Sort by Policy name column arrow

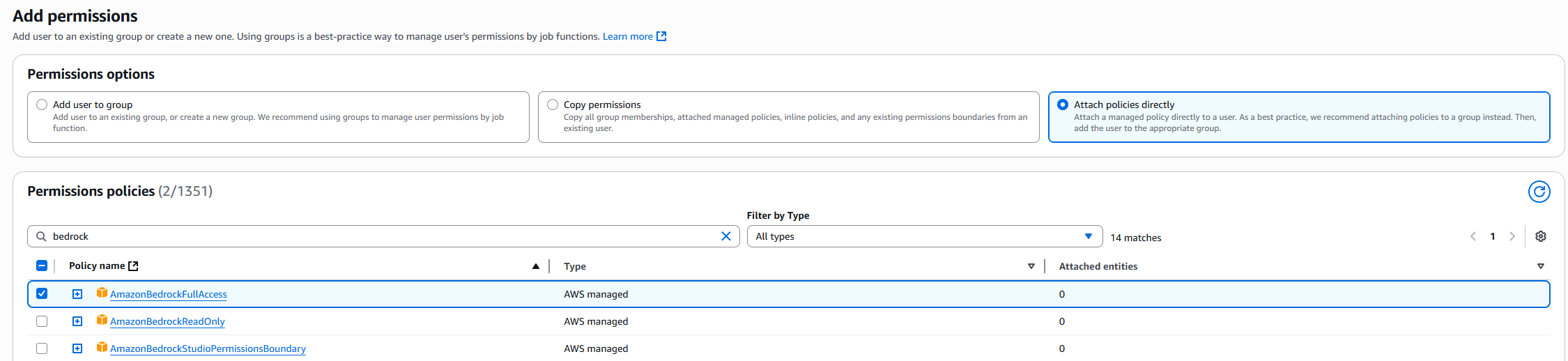[x=535, y=266]
